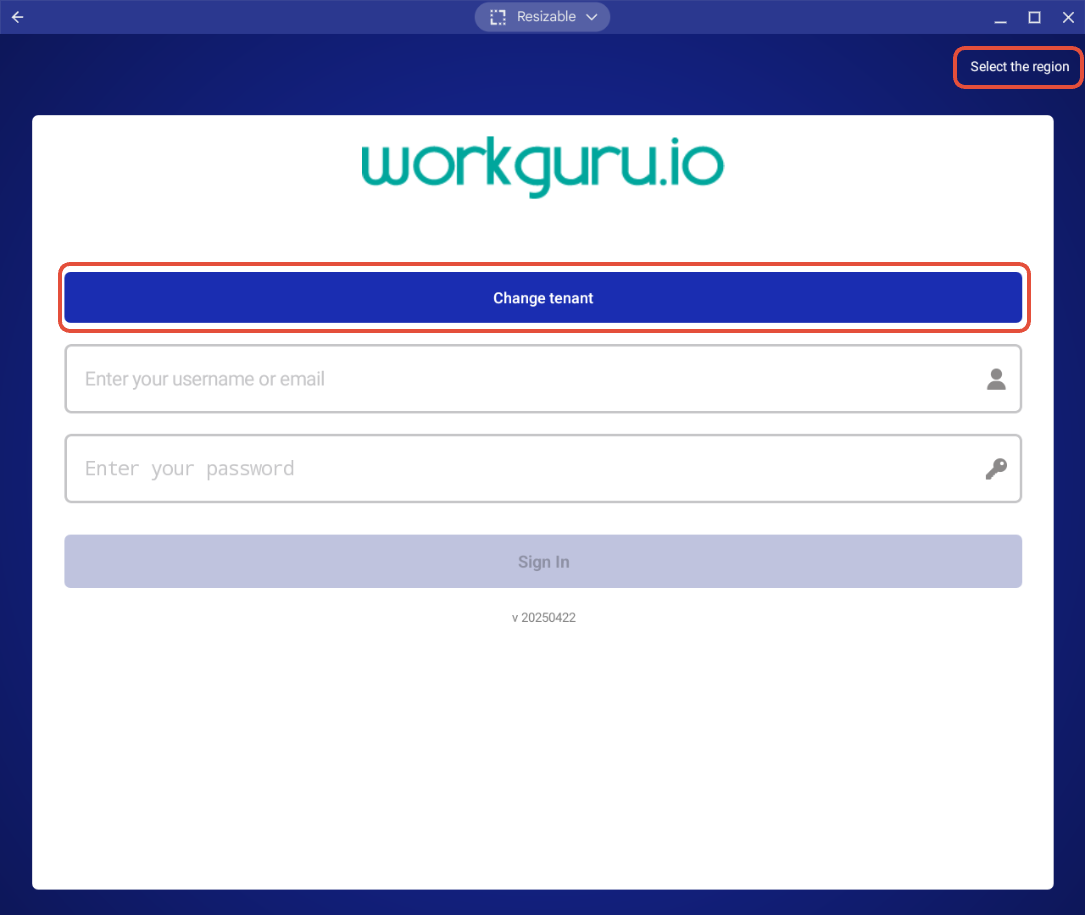Click the workguru.io logo
This screenshot has height=915, width=1085.
click(542, 166)
